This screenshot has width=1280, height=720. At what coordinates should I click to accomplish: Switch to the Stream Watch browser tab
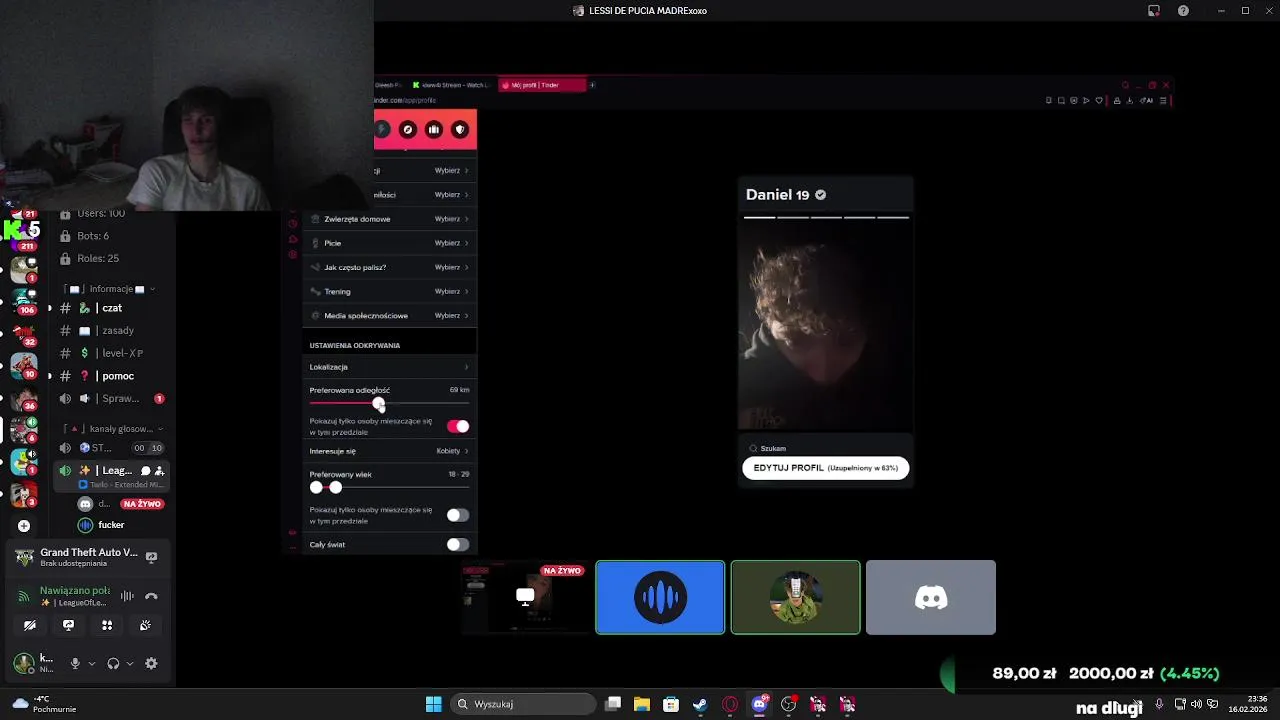[x=452, y=85]
